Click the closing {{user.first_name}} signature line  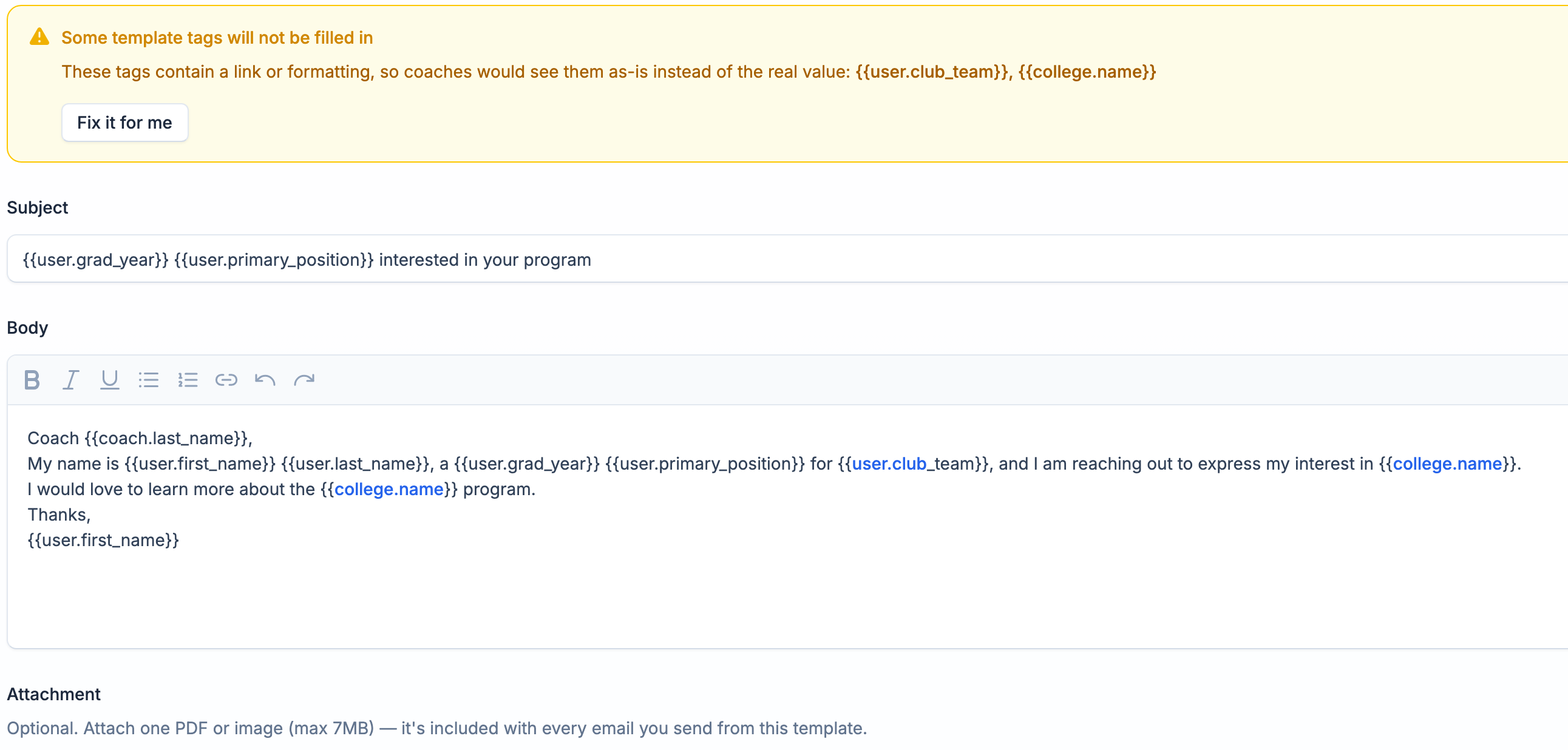point(103,541)
